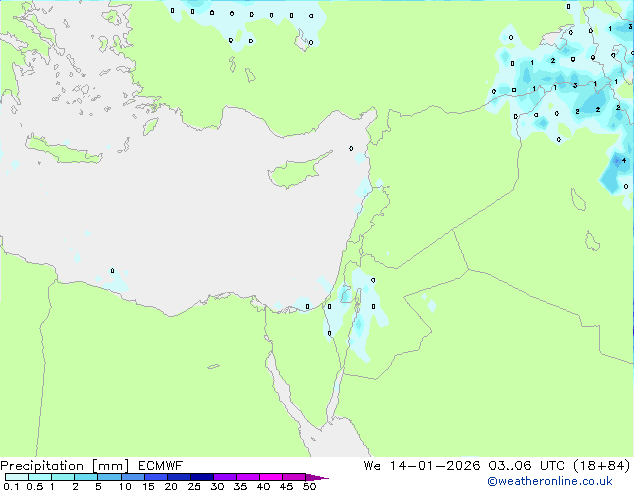This screenshot has width=634, height=490.
Task: Click the 10–15 mm legend color swatch
Action: (132, 477)
